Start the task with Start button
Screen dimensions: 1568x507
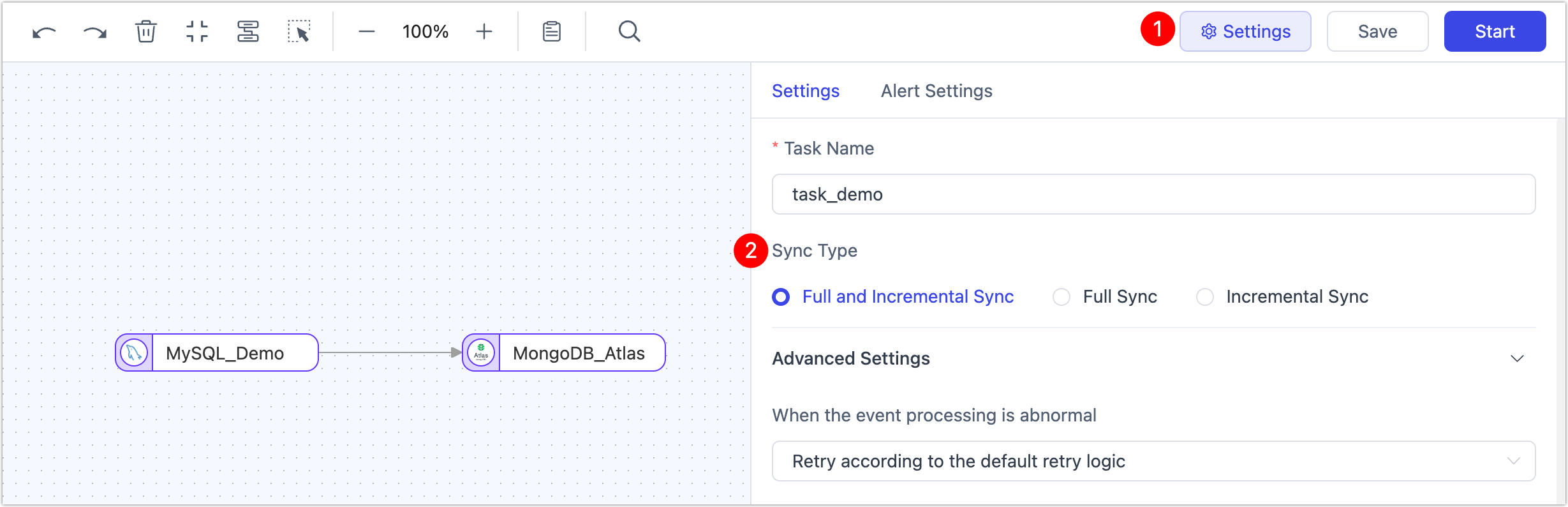1495,31
